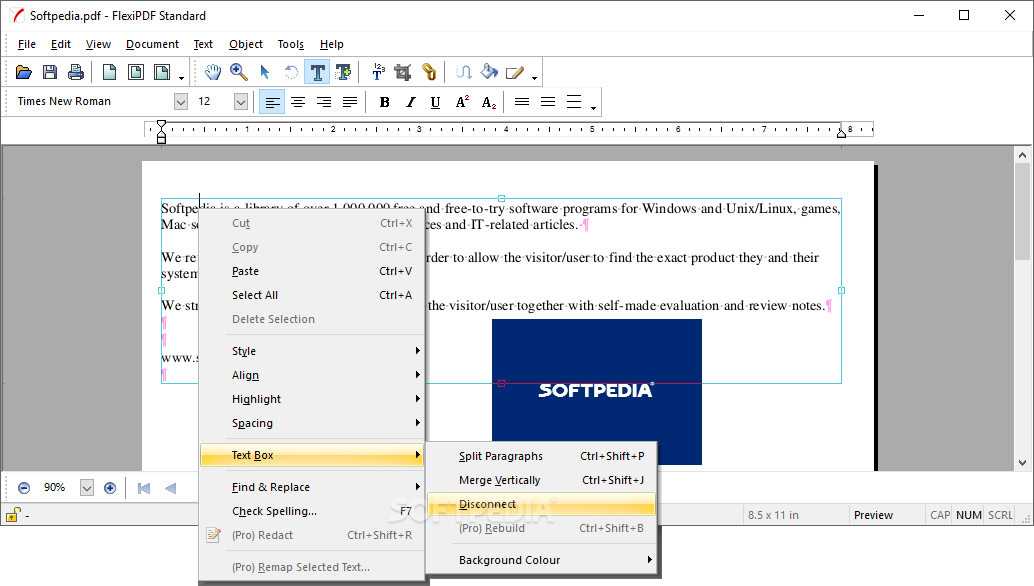Open the Times New Roman font dropdown
The height and width of the screenshot is (586, 1034).
181,102
